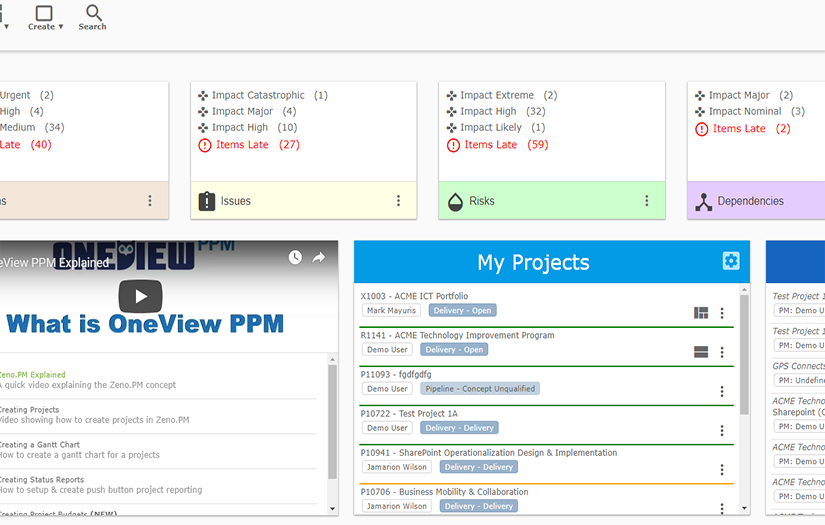Click Delivery - Open badge for X1003

click(x=462, y=310)
